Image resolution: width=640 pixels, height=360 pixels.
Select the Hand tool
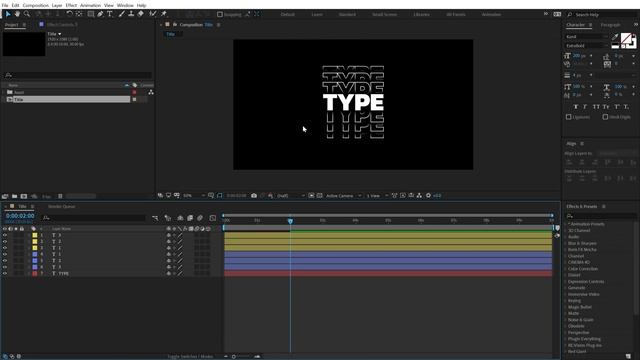(x=17, y=14)
